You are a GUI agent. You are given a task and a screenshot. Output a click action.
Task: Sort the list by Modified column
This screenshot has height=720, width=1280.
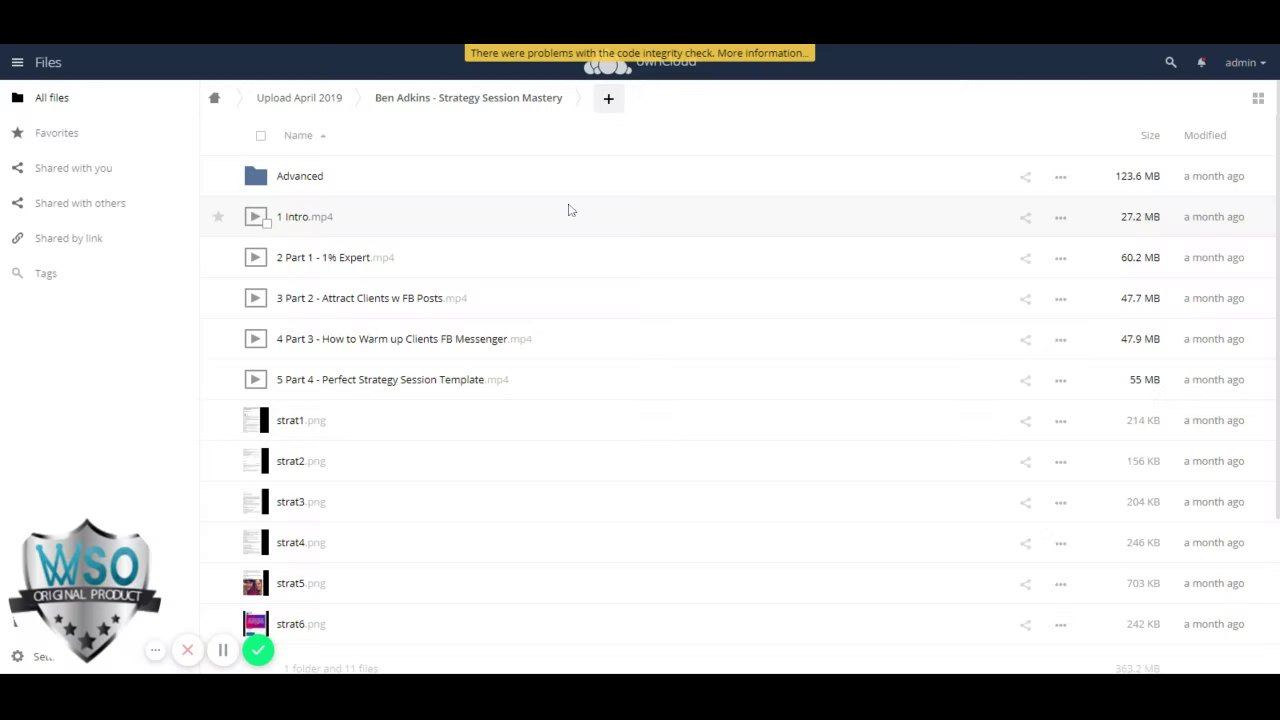[1204, 135]
